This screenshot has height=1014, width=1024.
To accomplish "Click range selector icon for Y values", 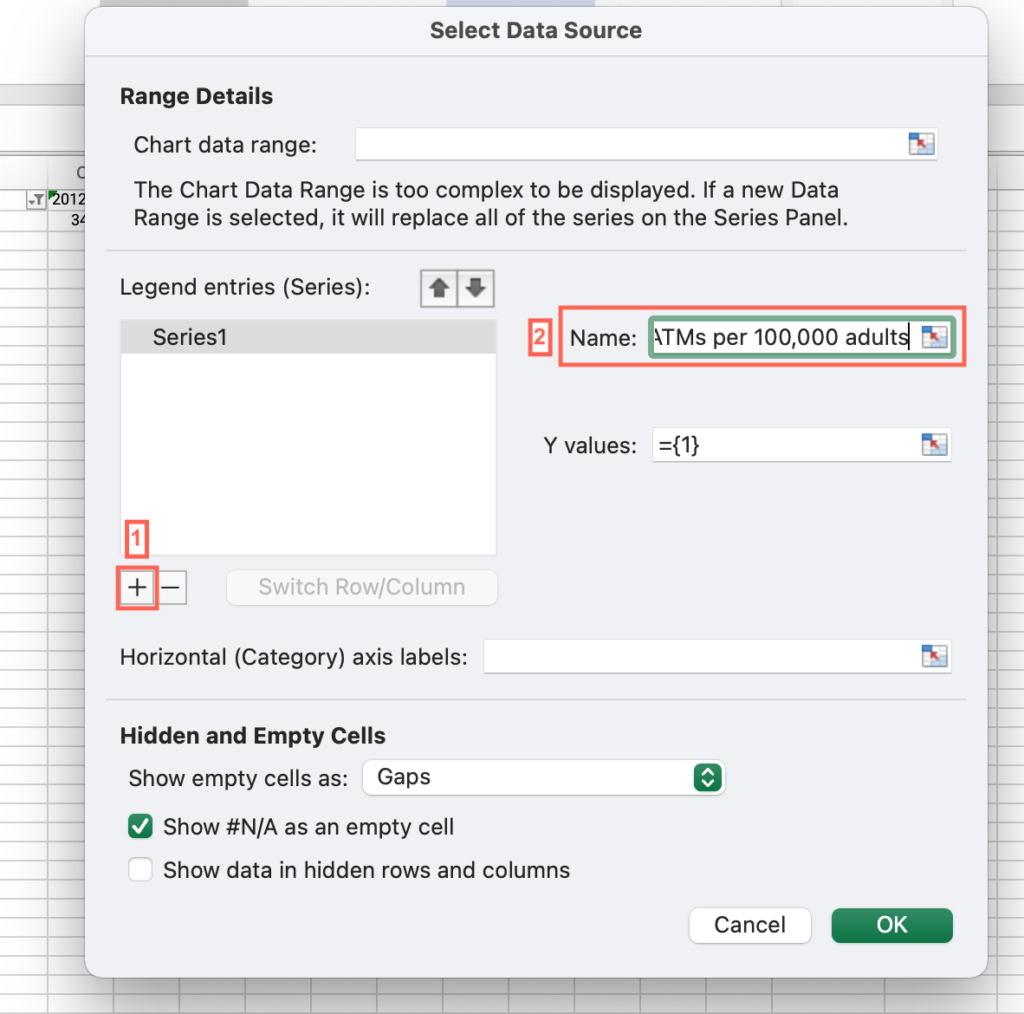I will tap(934, 445).
